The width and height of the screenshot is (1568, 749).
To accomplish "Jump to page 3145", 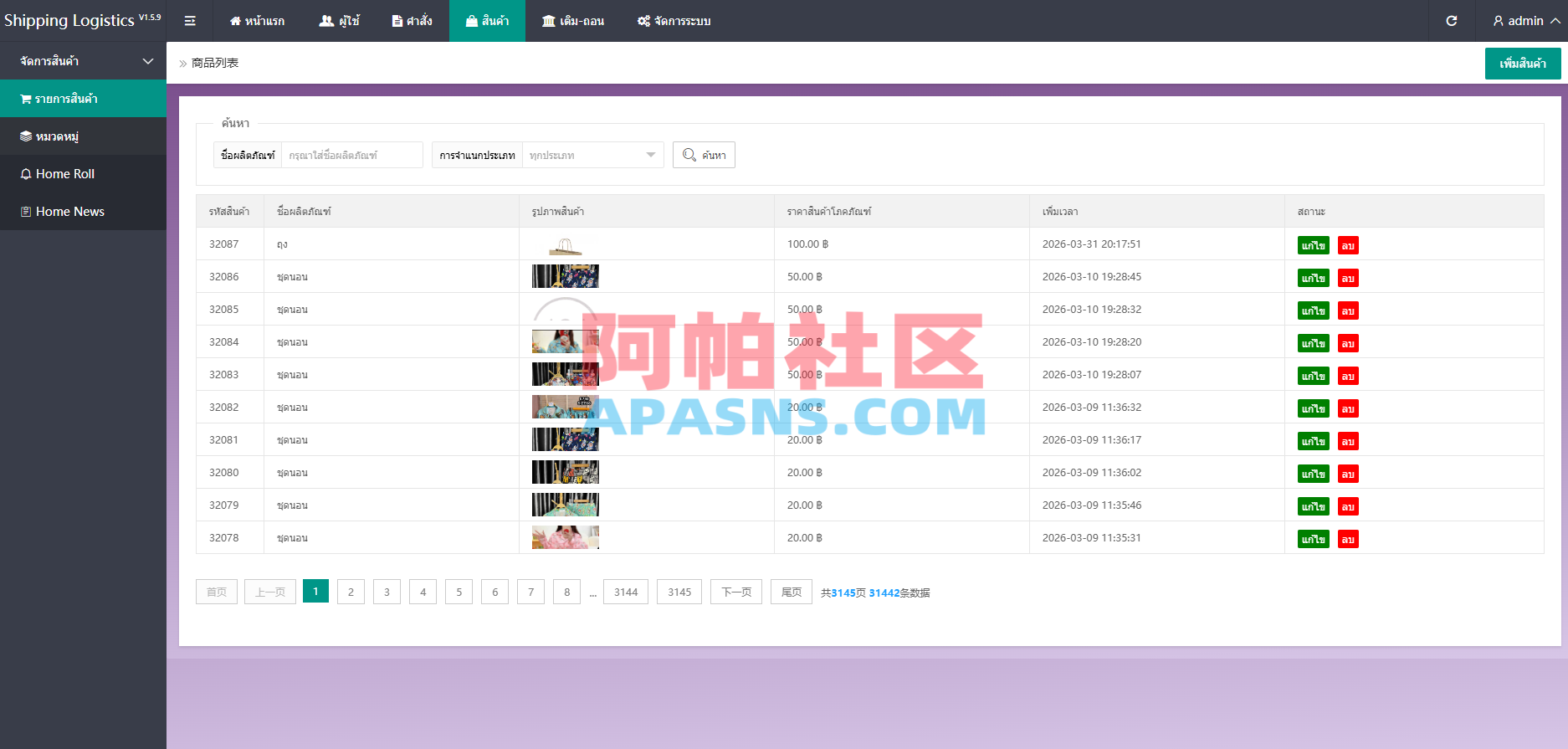I will click(679, 592).
